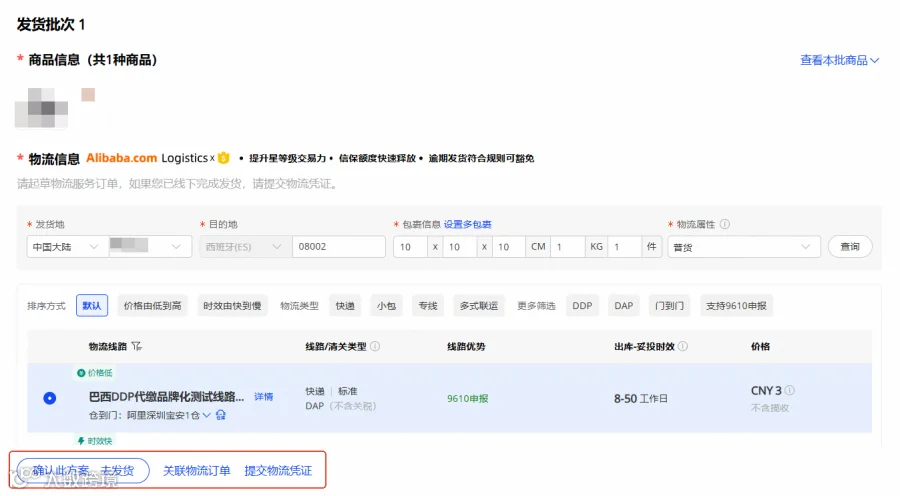Screen dimensions: 900x496
Task: Expand 查看本批商品
Action: click(x=839, y=60)
